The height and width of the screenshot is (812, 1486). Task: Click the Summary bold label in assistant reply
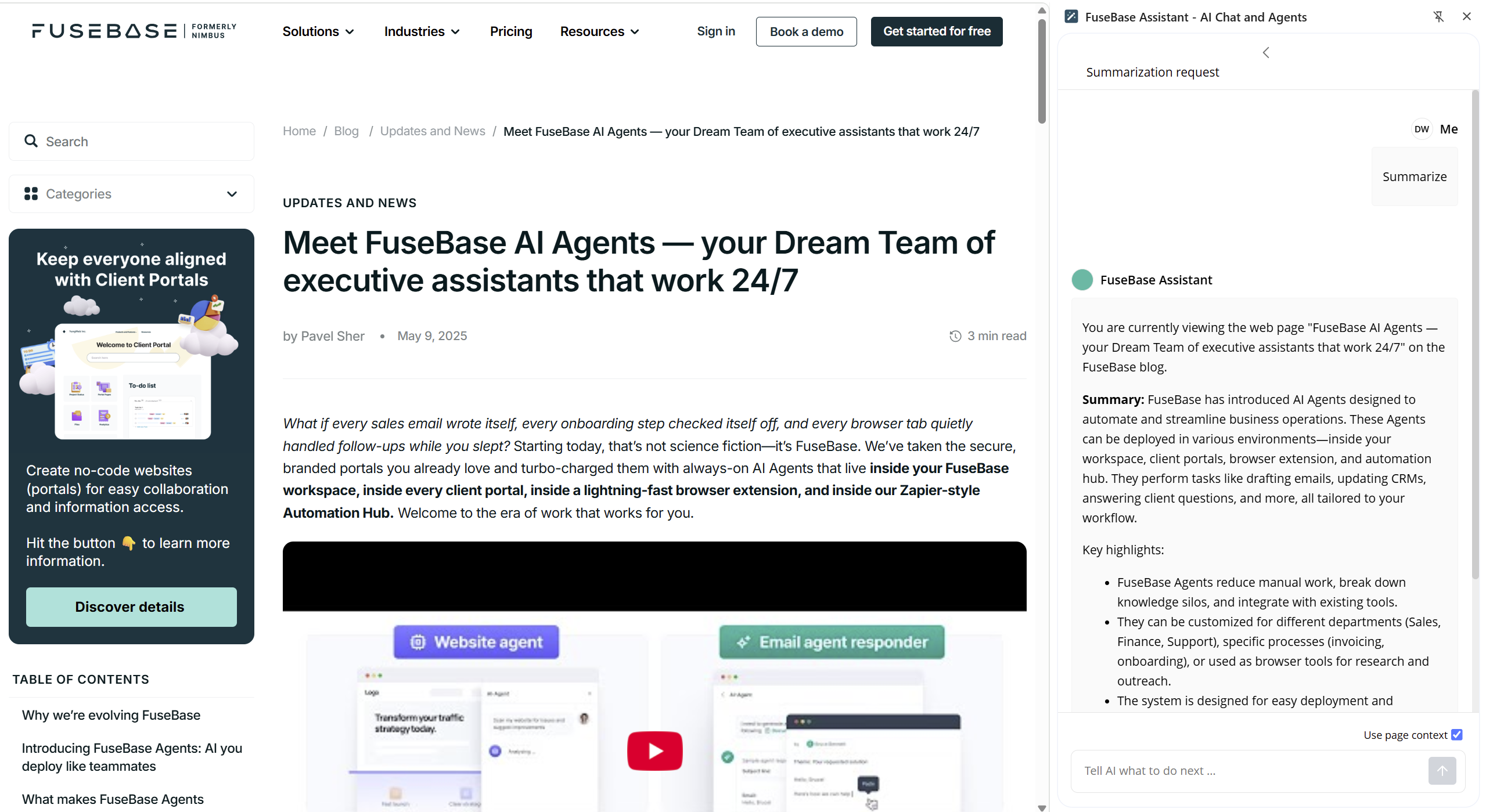point(1113,399)
